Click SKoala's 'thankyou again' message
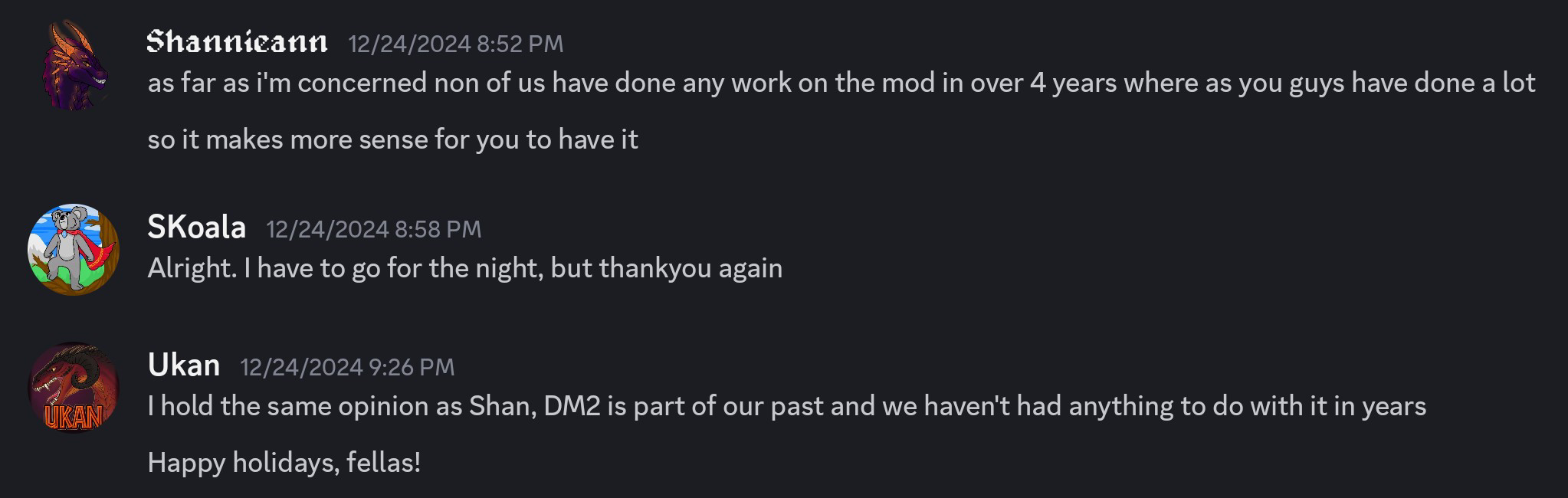Image resolution: width=1568 pixels, height=498 pixels. coord(464,267)
